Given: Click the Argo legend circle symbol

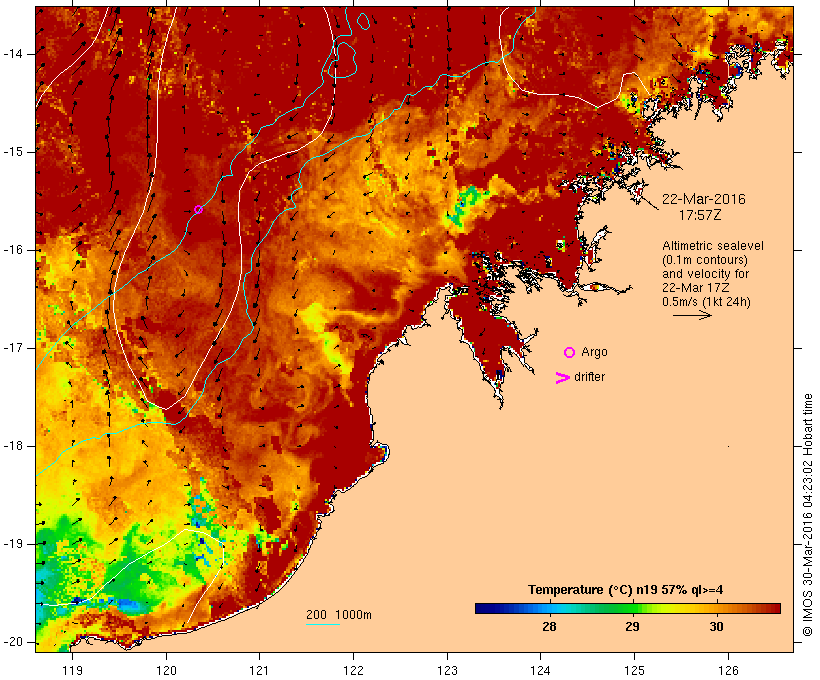Looking at the screenshot, I should click(570, 353).
